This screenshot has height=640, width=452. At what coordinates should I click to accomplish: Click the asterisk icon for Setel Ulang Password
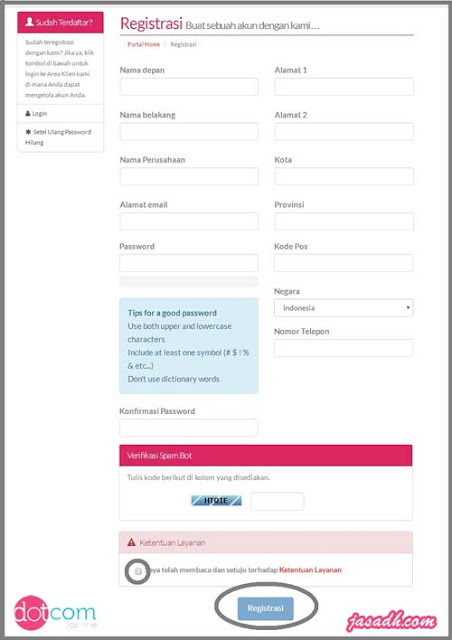(x=28, y=132)
